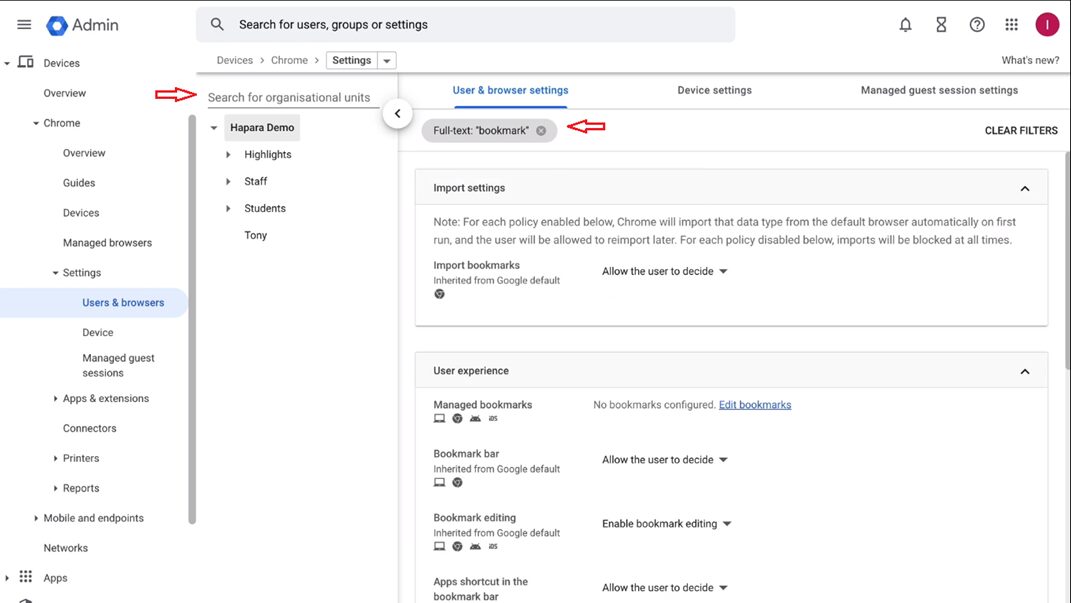Collapse the Import settings section
Screen dimensions: 1071x603
pos(1025,188)
